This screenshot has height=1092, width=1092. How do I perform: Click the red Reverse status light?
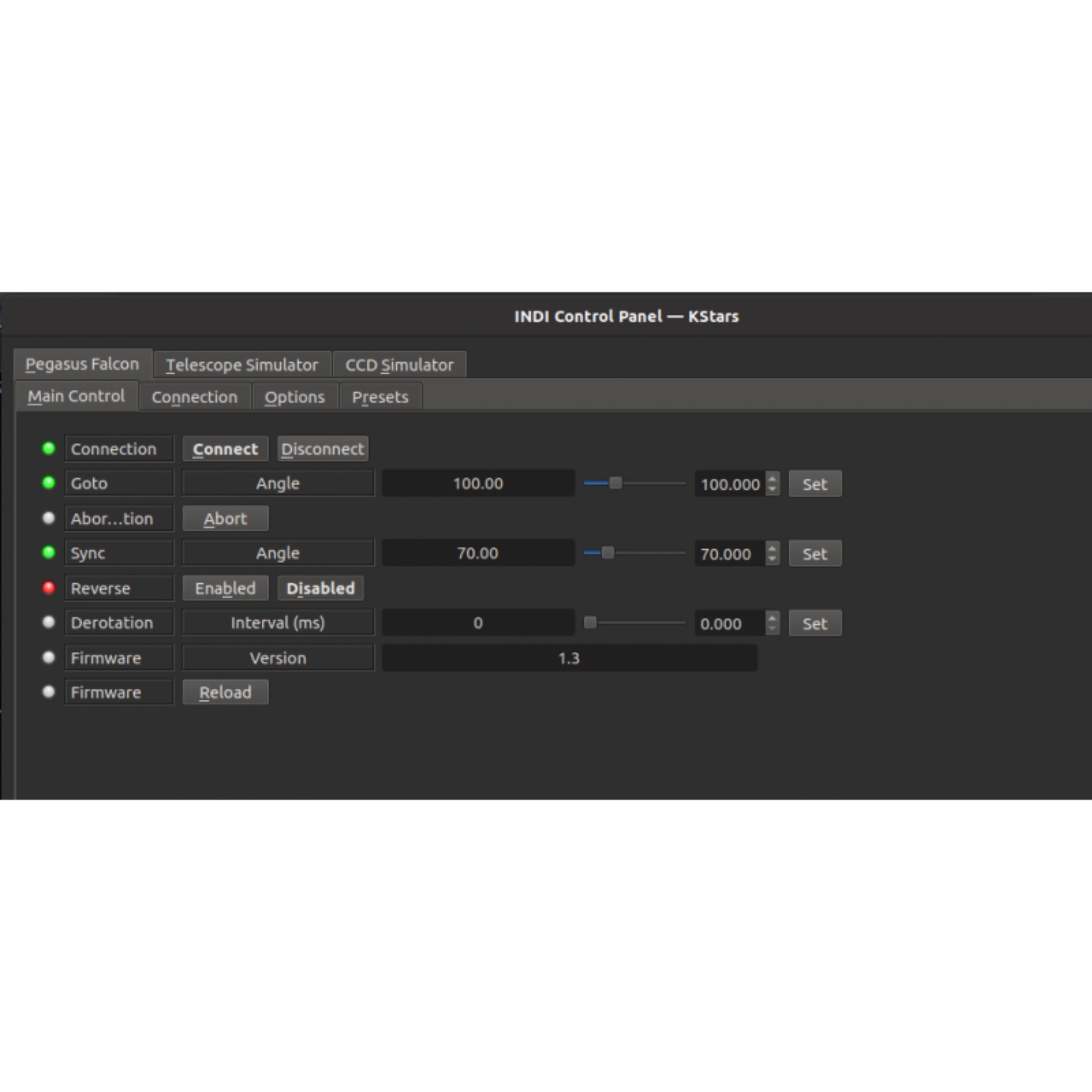point(48,588)
